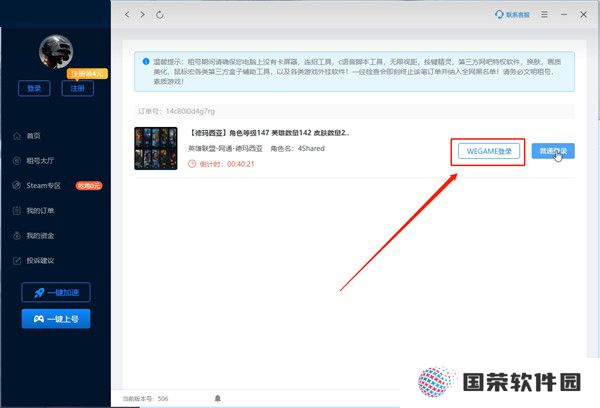The width and height of the screenshot is (600, 408).
Task: Click the home icon in the sidebar
Action: [x=16, y=135]
